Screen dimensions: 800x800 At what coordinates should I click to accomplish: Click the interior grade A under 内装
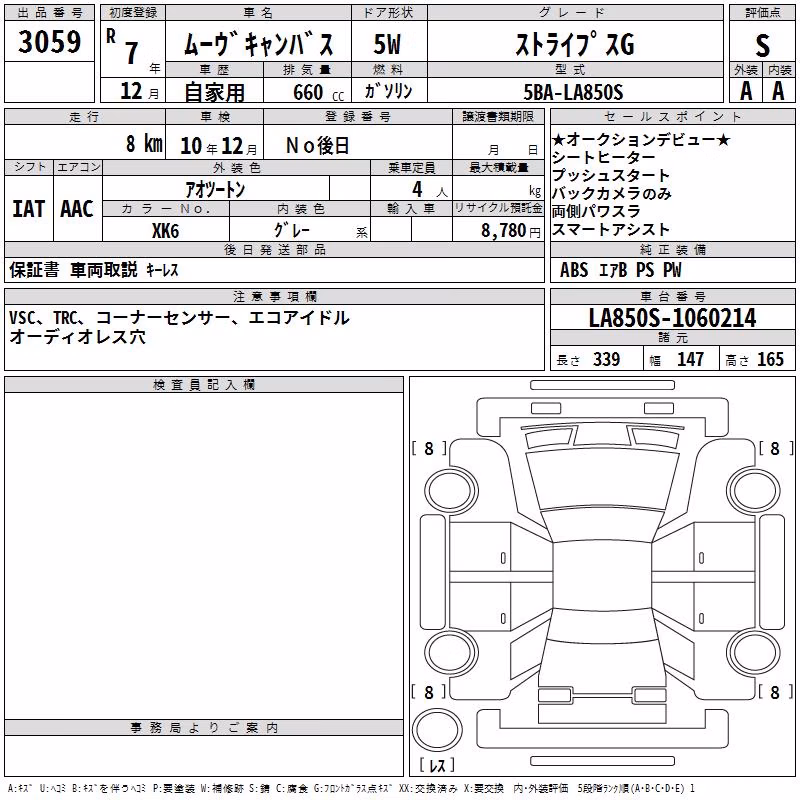point(778,91)
